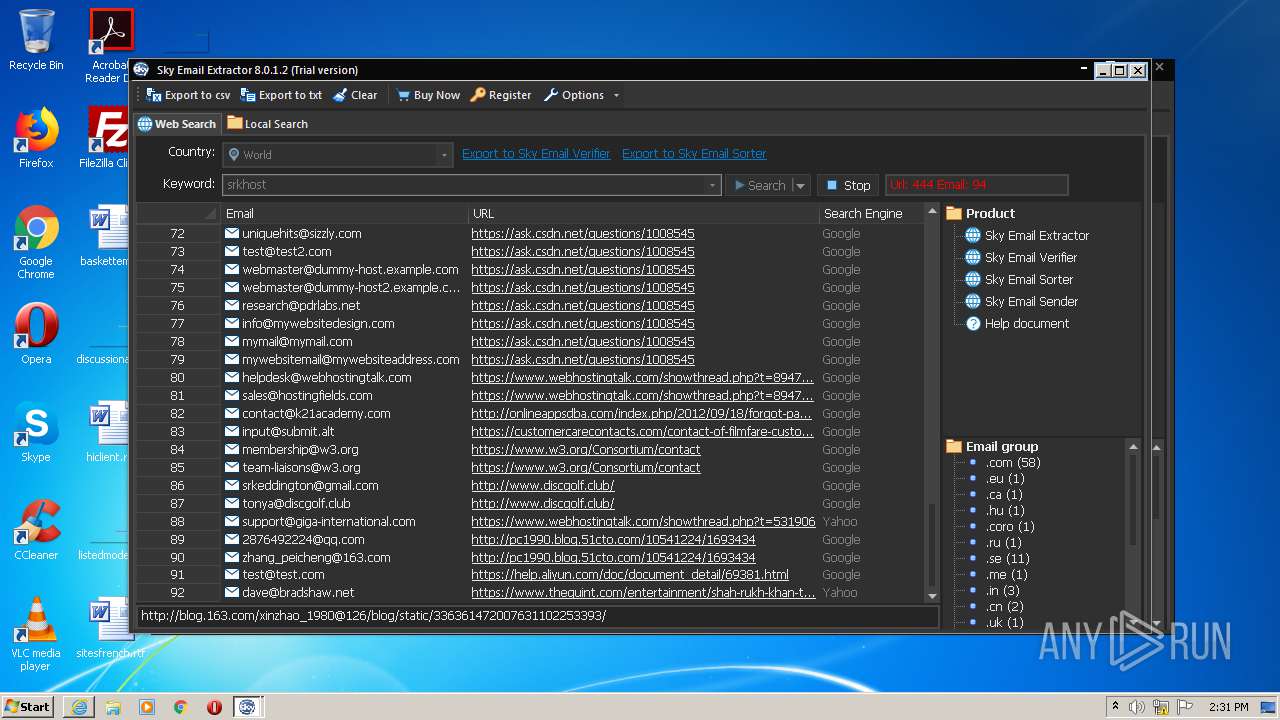
Task: Select the .ru (1) email group
Action: 1004,542
